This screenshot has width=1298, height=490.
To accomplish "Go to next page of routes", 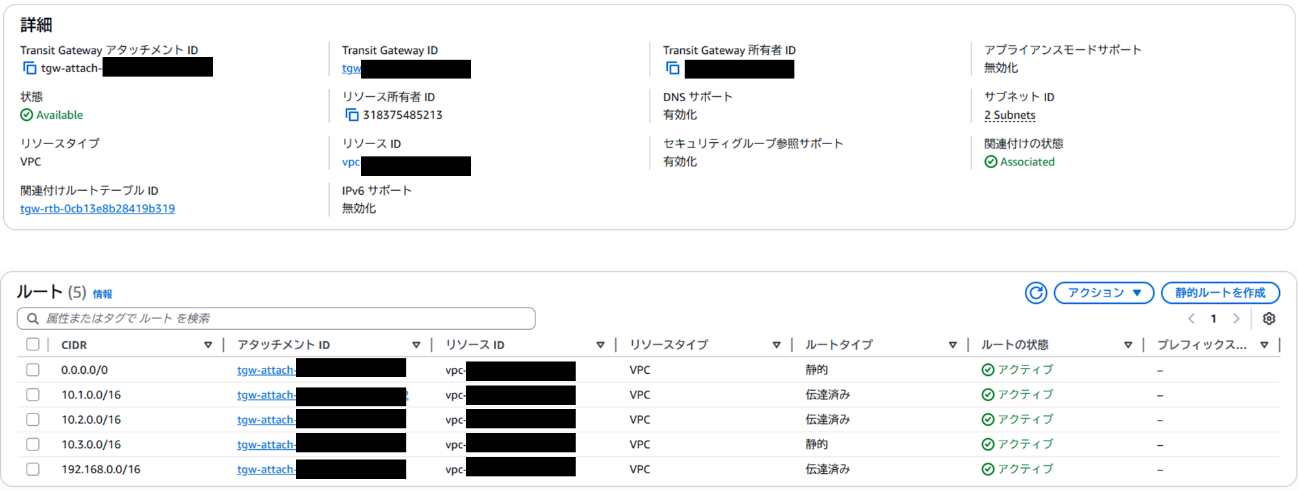I will 1237,319.
